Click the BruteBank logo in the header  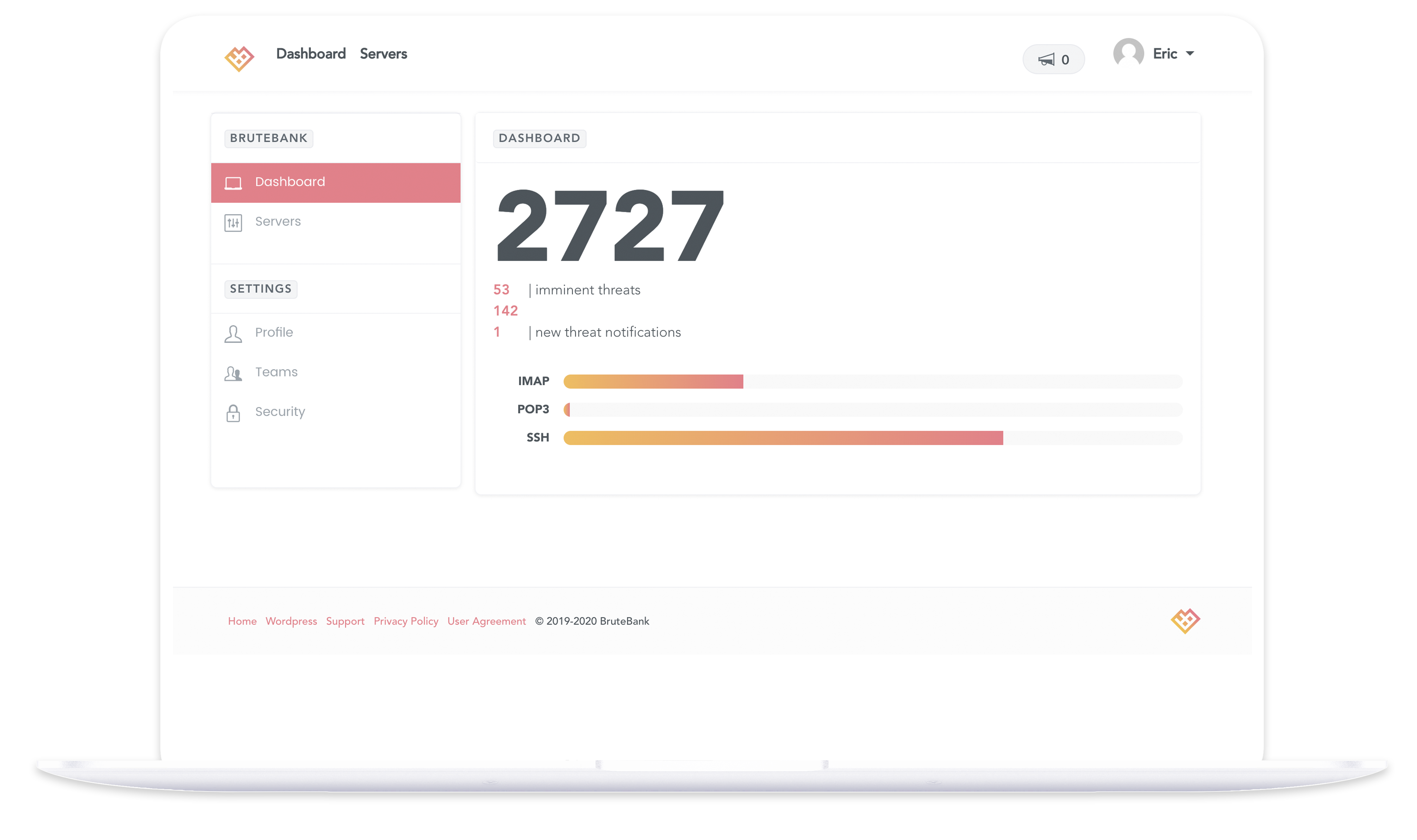[x=239, y=58]
